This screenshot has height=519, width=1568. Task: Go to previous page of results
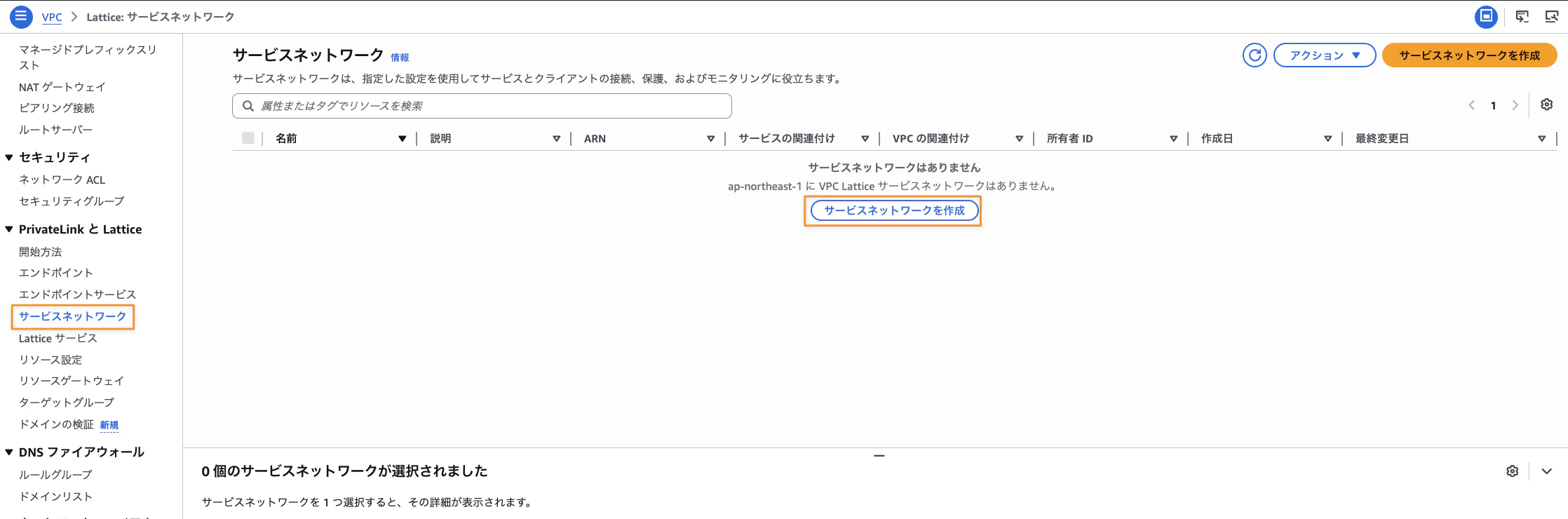click(1472, 105)
